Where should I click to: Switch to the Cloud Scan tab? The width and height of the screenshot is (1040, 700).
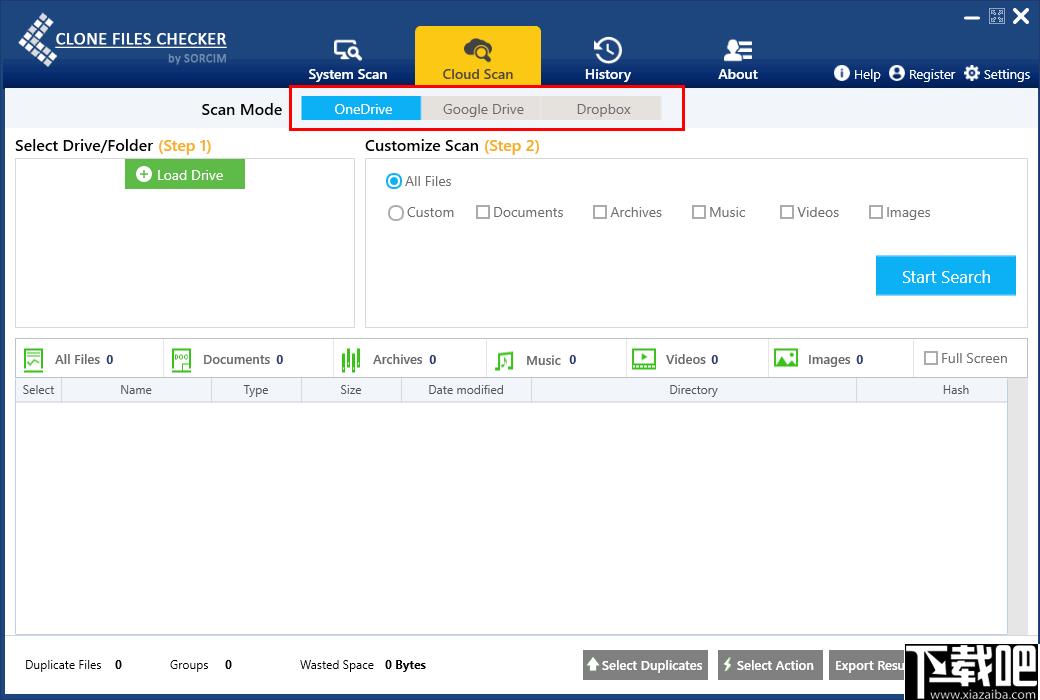coord(478,57)
